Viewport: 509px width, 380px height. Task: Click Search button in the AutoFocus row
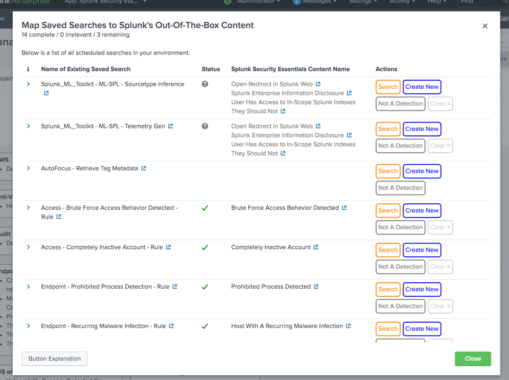pos(388,171)
